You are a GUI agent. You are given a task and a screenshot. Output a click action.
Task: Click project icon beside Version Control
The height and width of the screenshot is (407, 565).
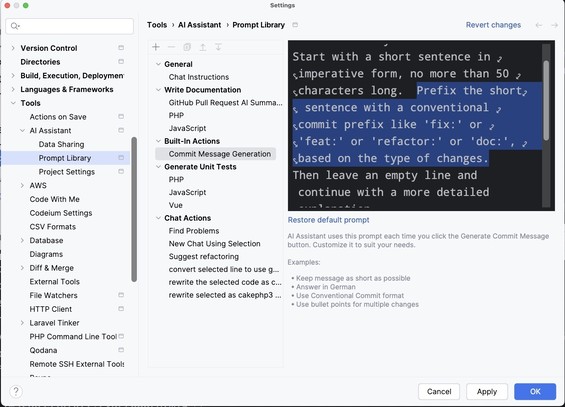[x=121, y=48]
